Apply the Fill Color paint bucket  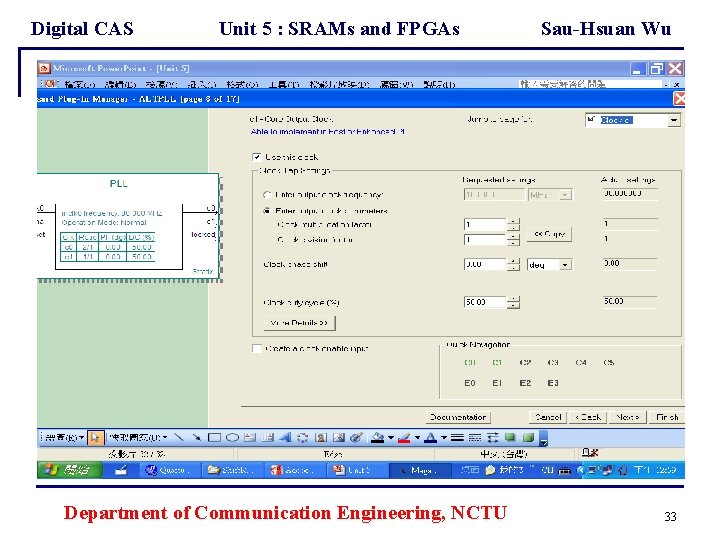378,438
